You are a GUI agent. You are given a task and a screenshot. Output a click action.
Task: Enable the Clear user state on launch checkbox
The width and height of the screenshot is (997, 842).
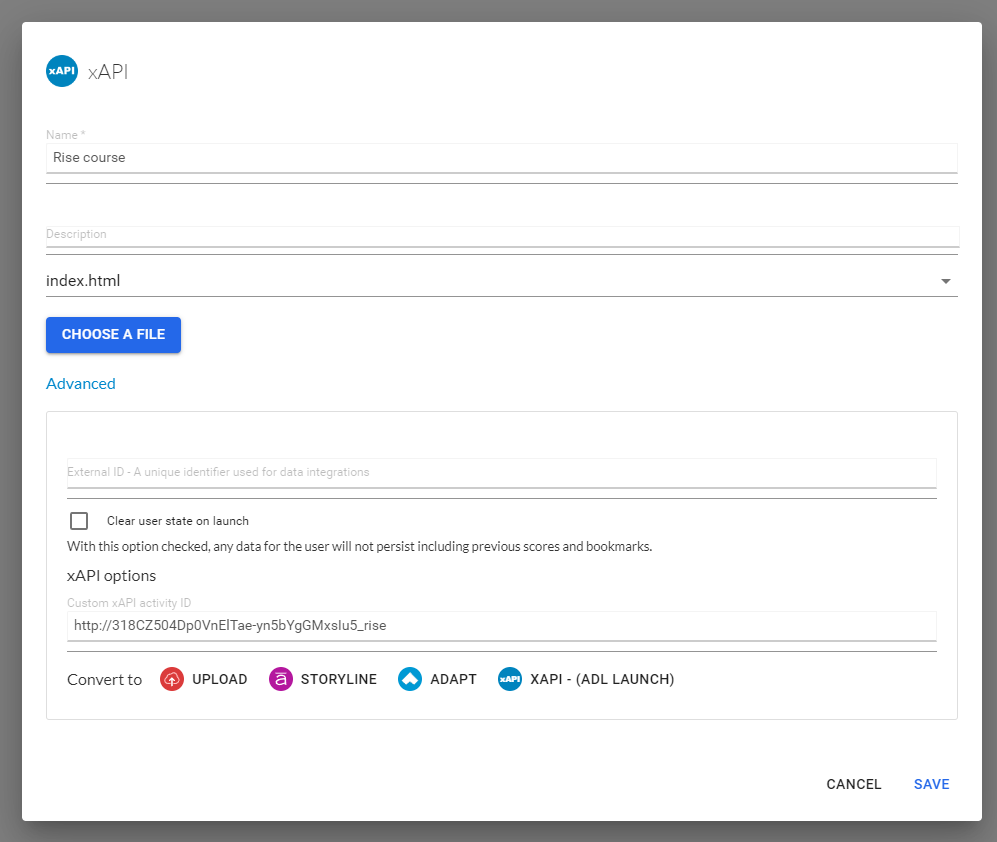pos(79,520)
